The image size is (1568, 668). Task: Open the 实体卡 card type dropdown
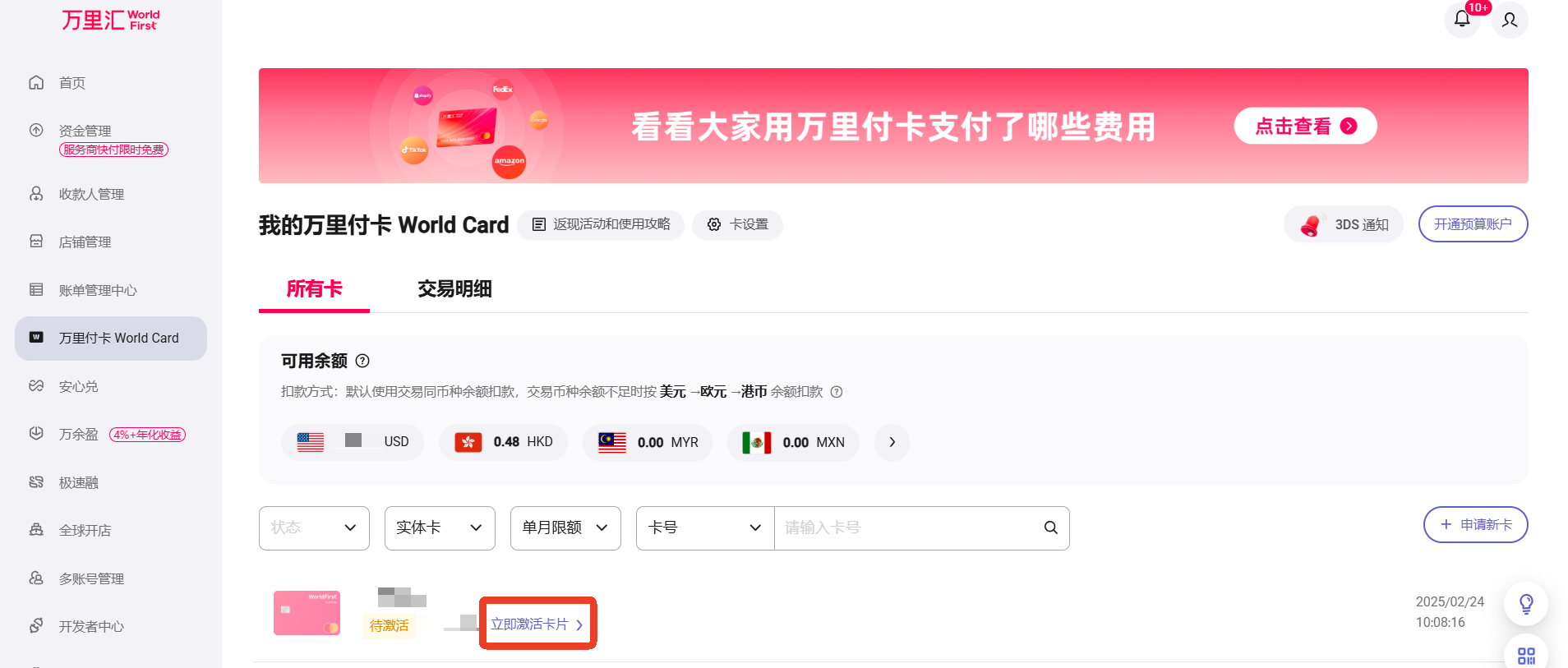[440, 527]
